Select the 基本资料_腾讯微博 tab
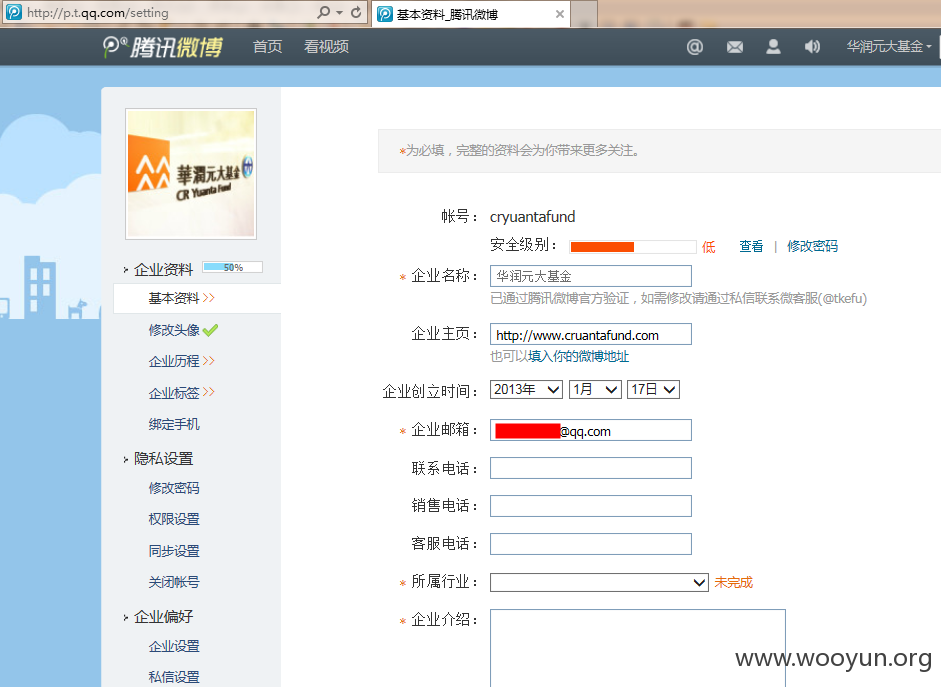941x687 pixels. (471, 14)
